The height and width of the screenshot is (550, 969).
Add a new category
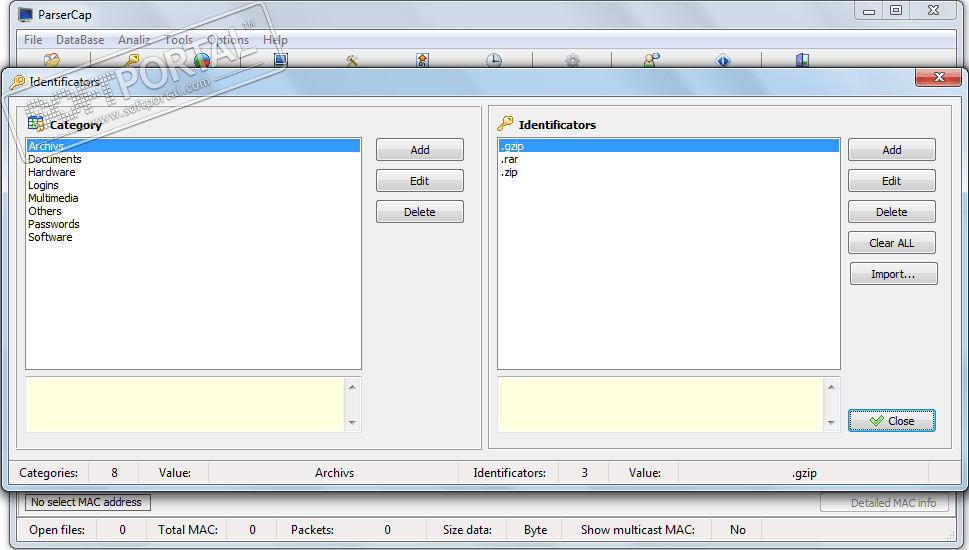(x=420, y=150)
